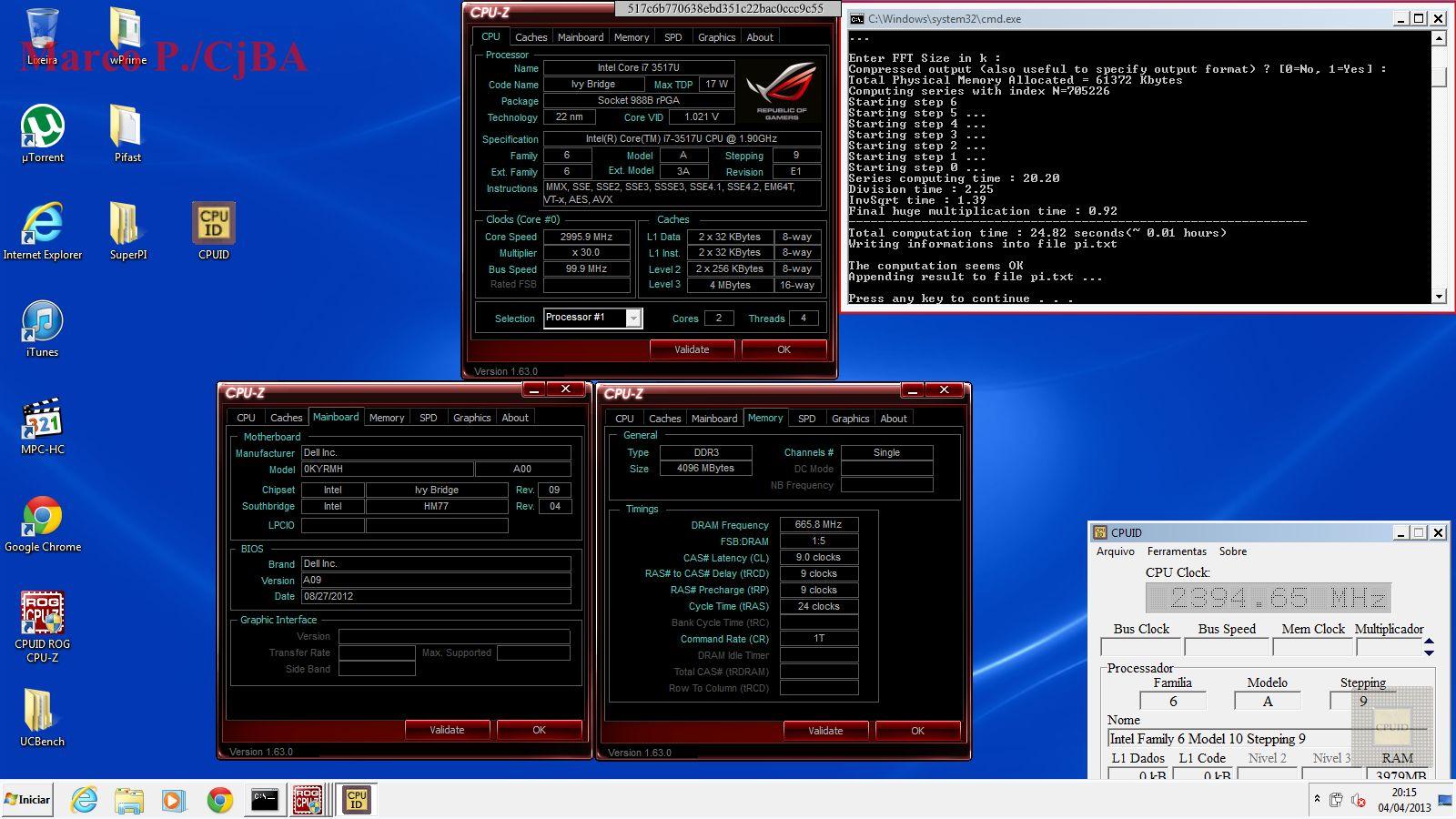This screenshot has height=819, width=1456.
Task: Open About tab in top CPU-Z window
Action: point(760,37)
